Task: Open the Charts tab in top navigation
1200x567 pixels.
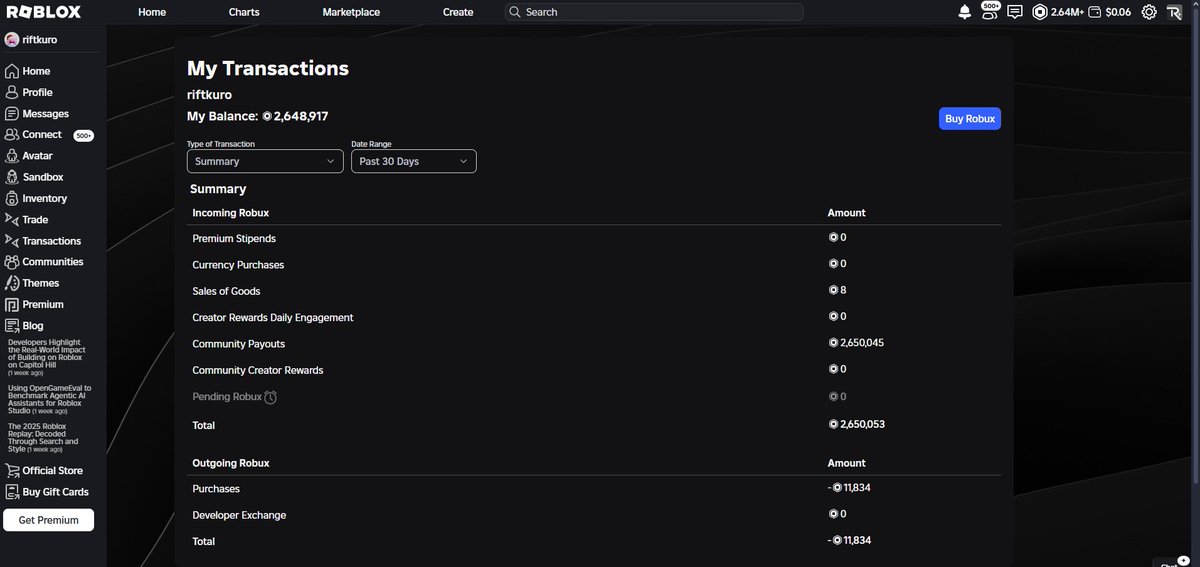Action: [243, 12]
